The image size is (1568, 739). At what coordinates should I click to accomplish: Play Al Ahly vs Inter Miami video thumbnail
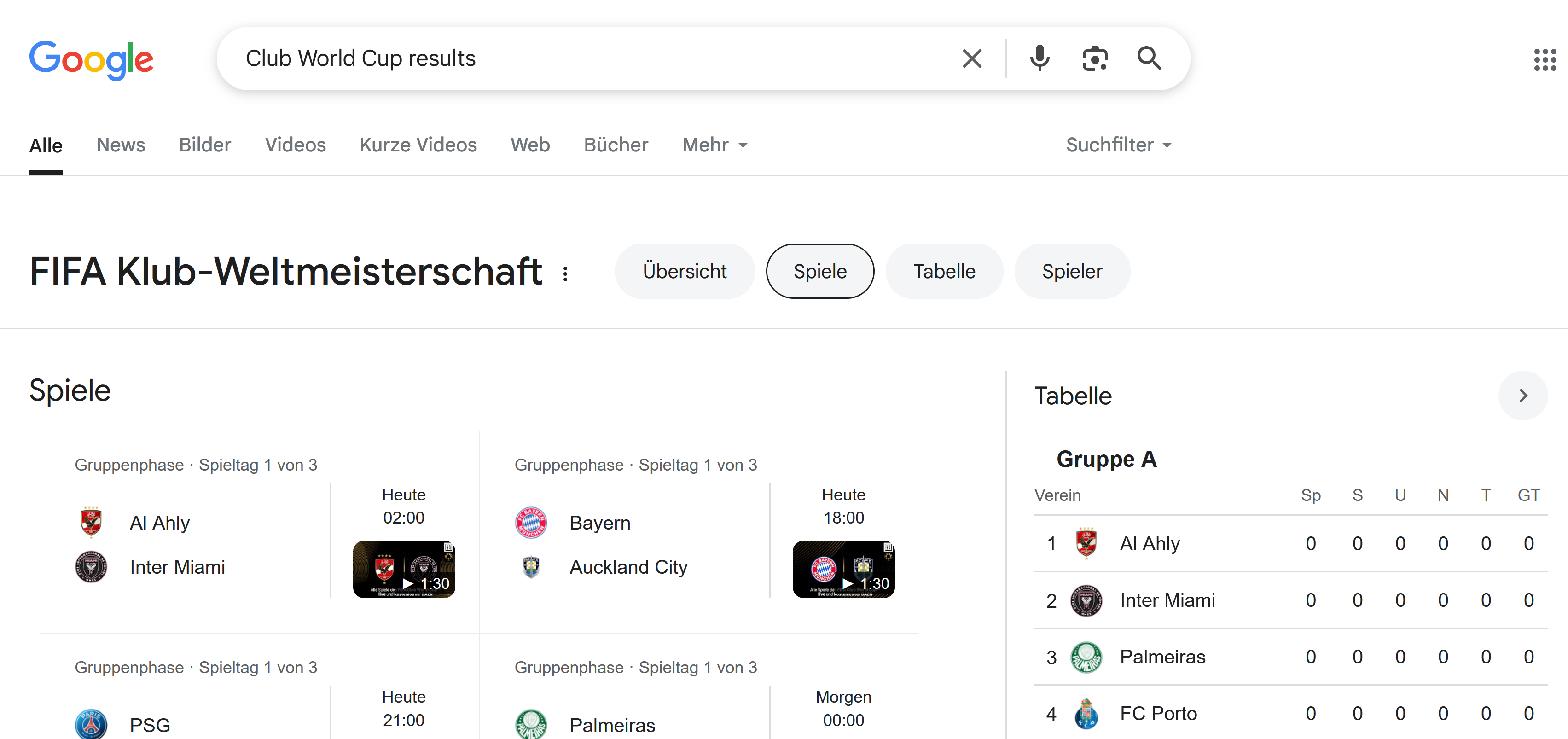(404, 570)
